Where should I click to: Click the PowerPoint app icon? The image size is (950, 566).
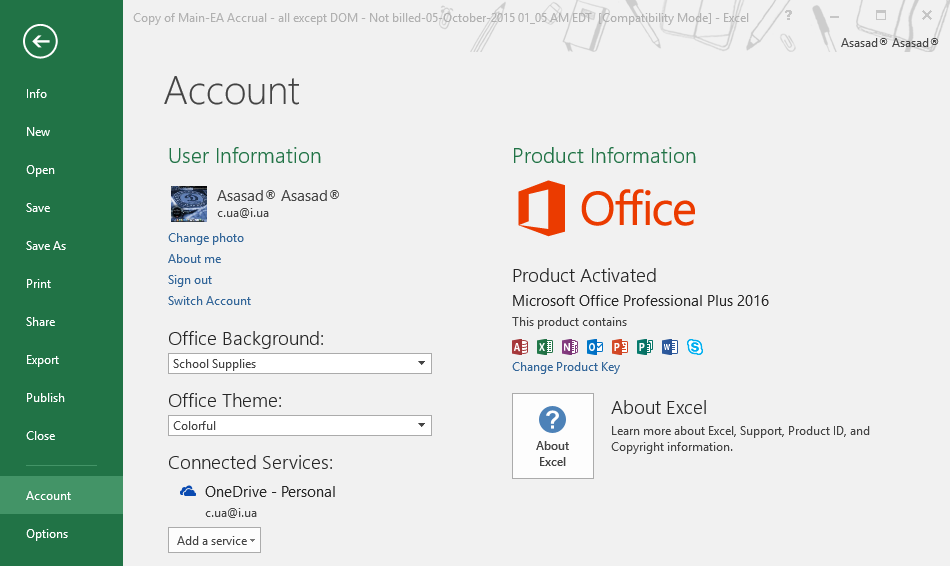coord(620,347)
